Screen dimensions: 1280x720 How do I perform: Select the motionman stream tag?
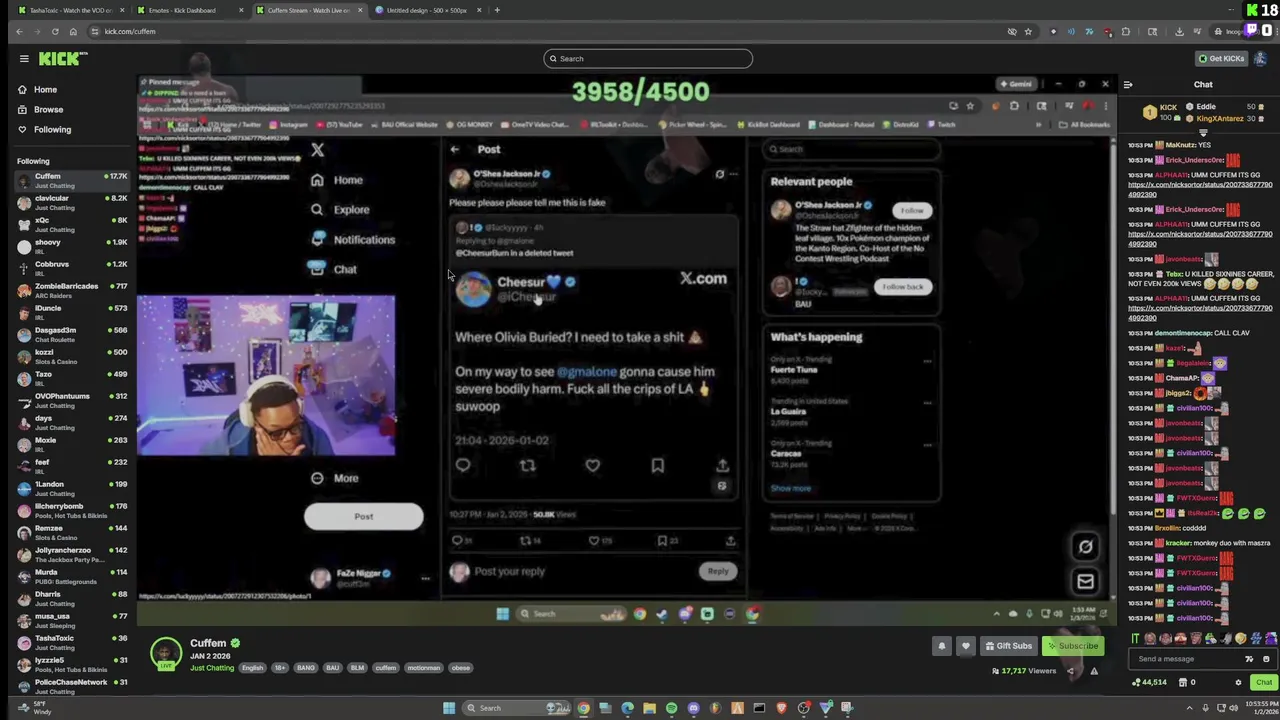point(424,668)
